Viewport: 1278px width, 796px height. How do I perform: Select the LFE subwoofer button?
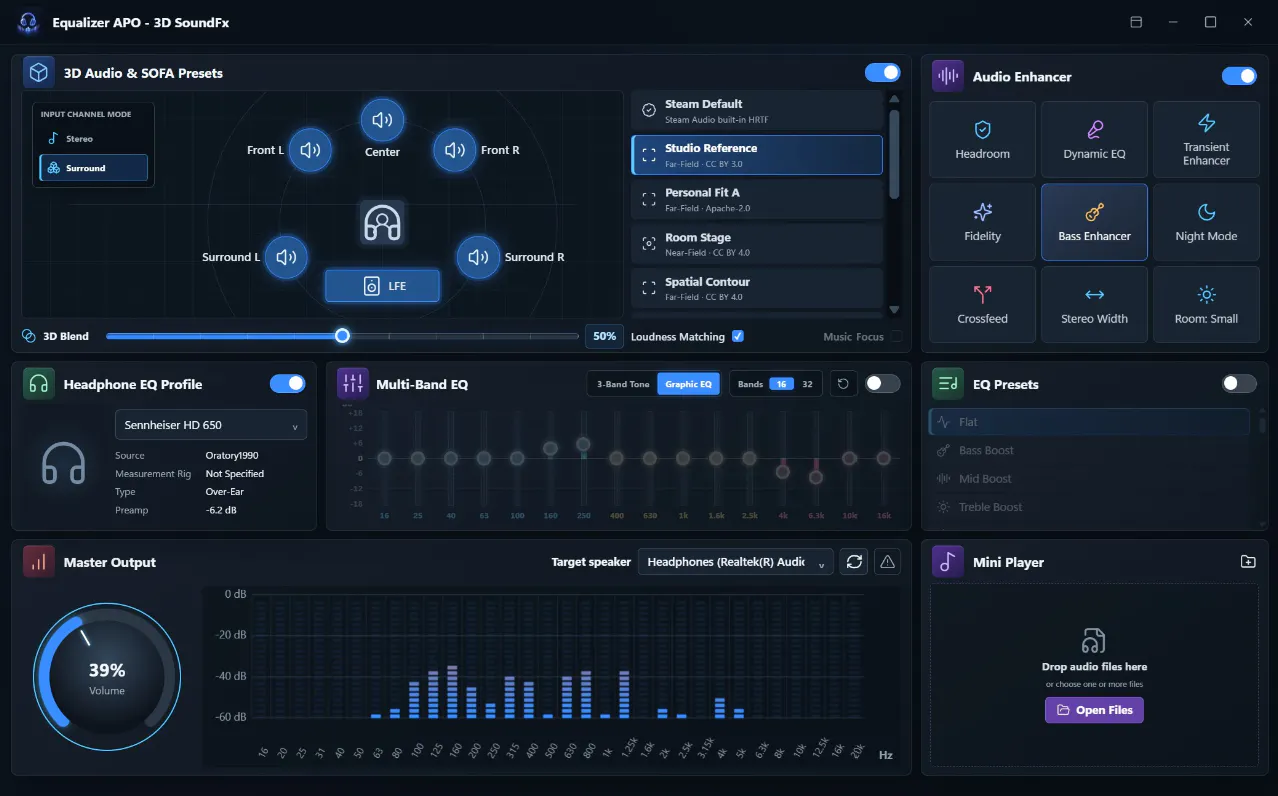[382, 286]
